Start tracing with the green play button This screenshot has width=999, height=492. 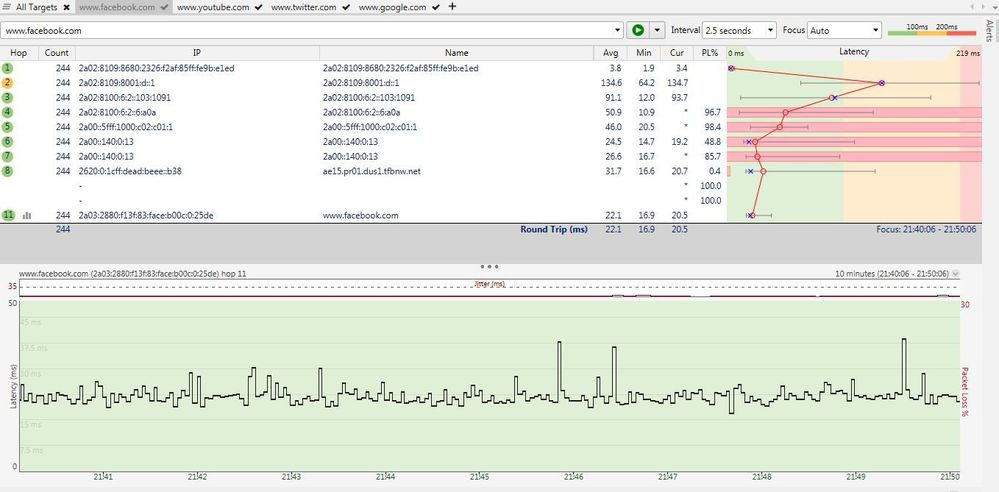pyautogui.click(x=637, y=30)
